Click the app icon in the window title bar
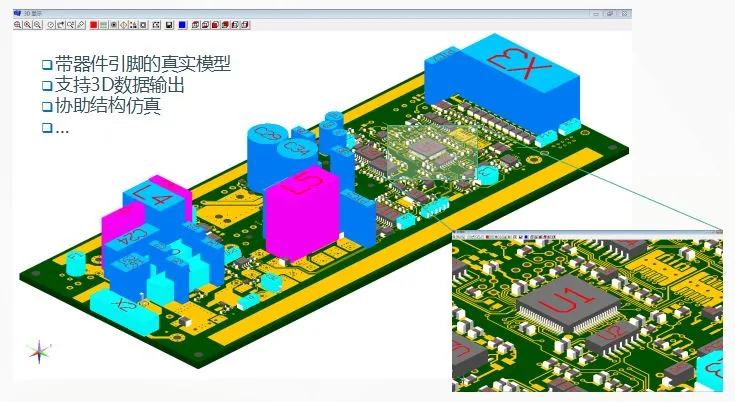Viewport: 735px width, 402px height. tap(16, 13)
